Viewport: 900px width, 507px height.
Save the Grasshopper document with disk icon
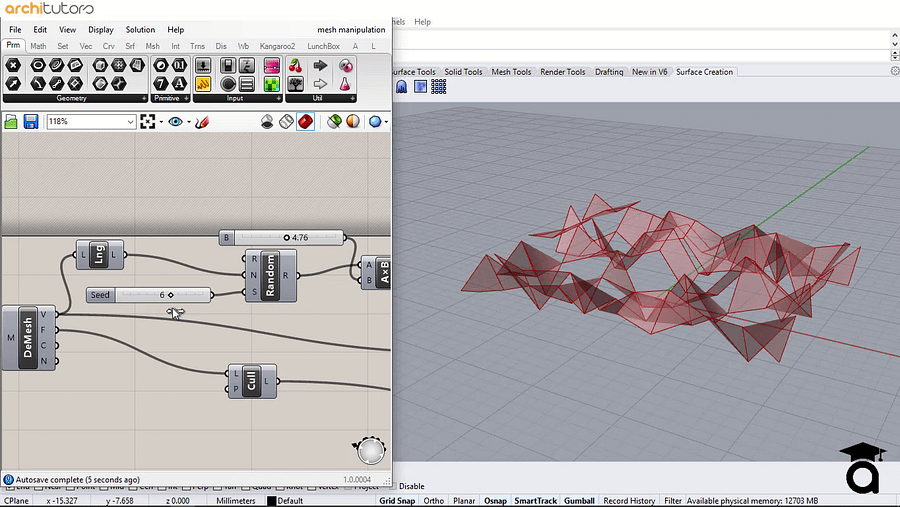(x=30, y=122)
